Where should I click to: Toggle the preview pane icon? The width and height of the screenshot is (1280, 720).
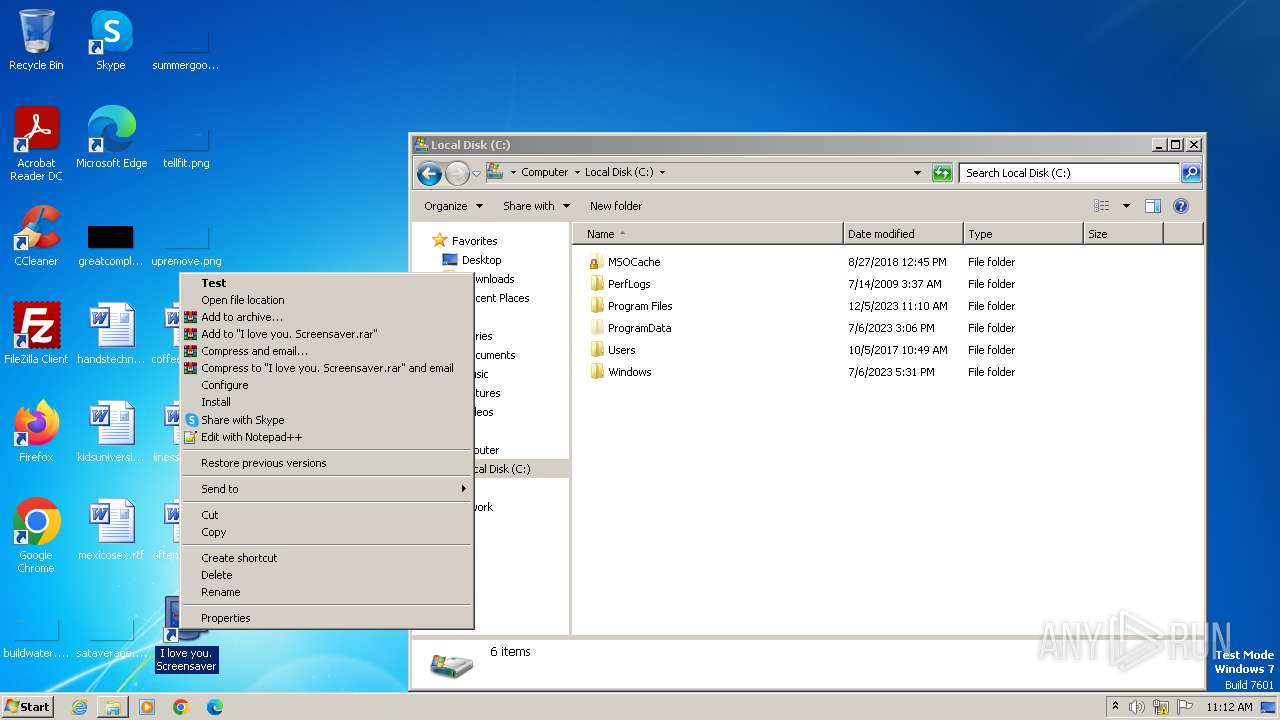point(1152,206)
